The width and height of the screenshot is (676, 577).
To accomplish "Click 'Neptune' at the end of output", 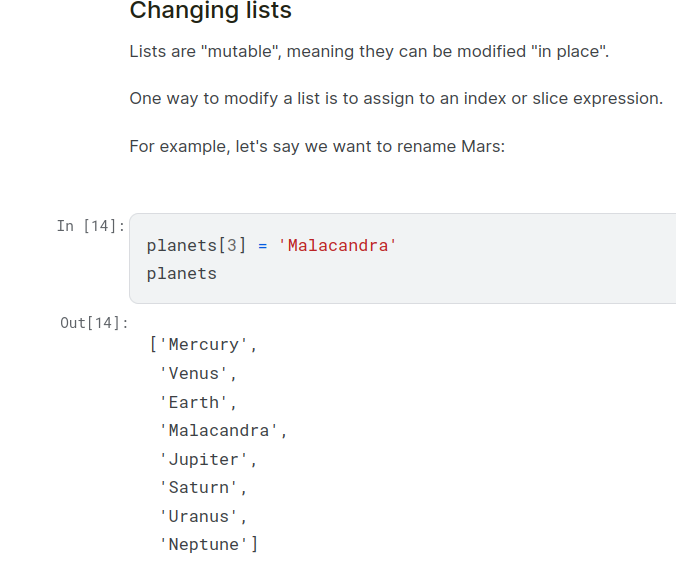I will click(x=204, y=545).
